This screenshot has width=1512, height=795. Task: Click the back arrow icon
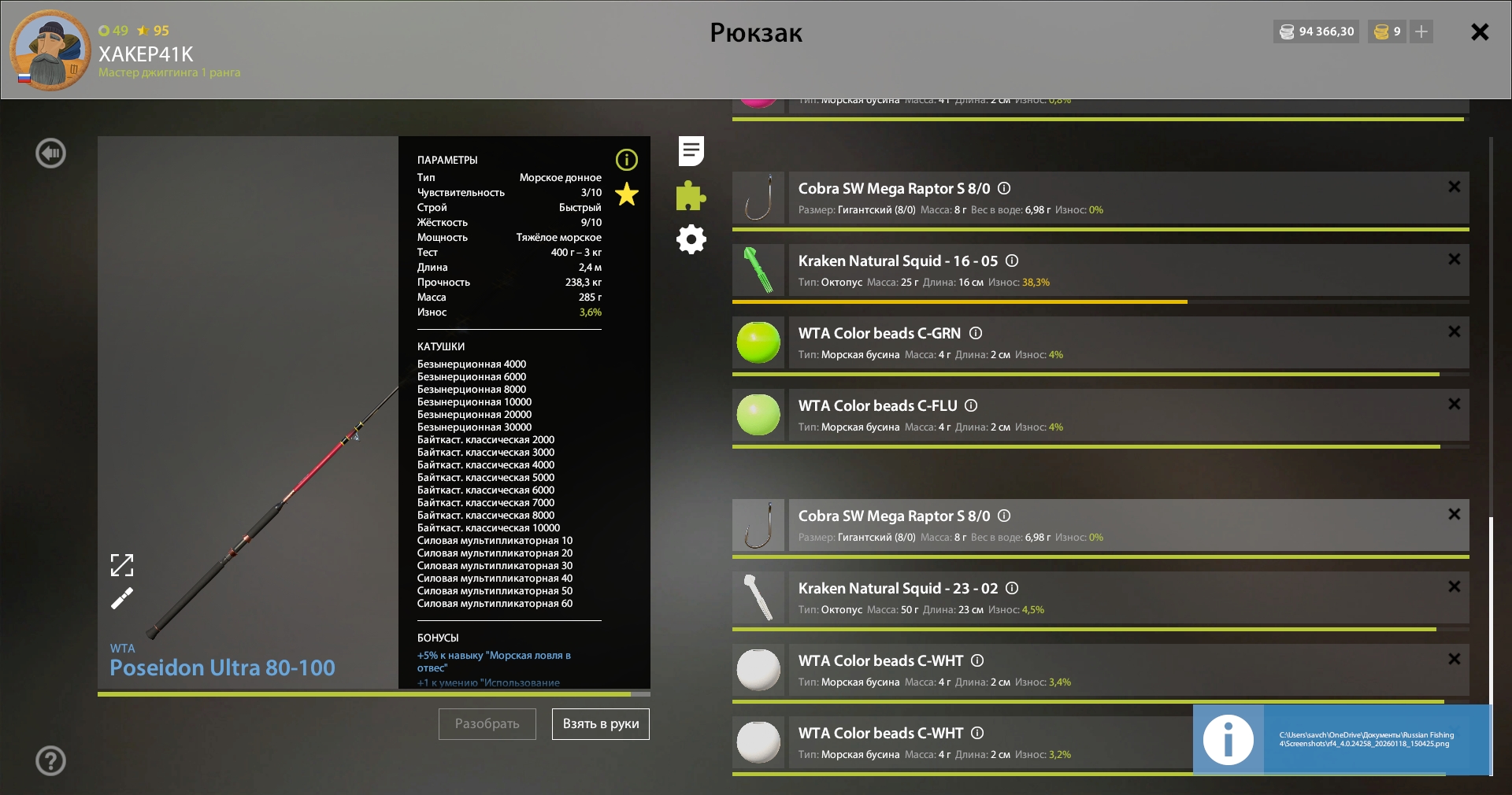[x=51, y=153]
